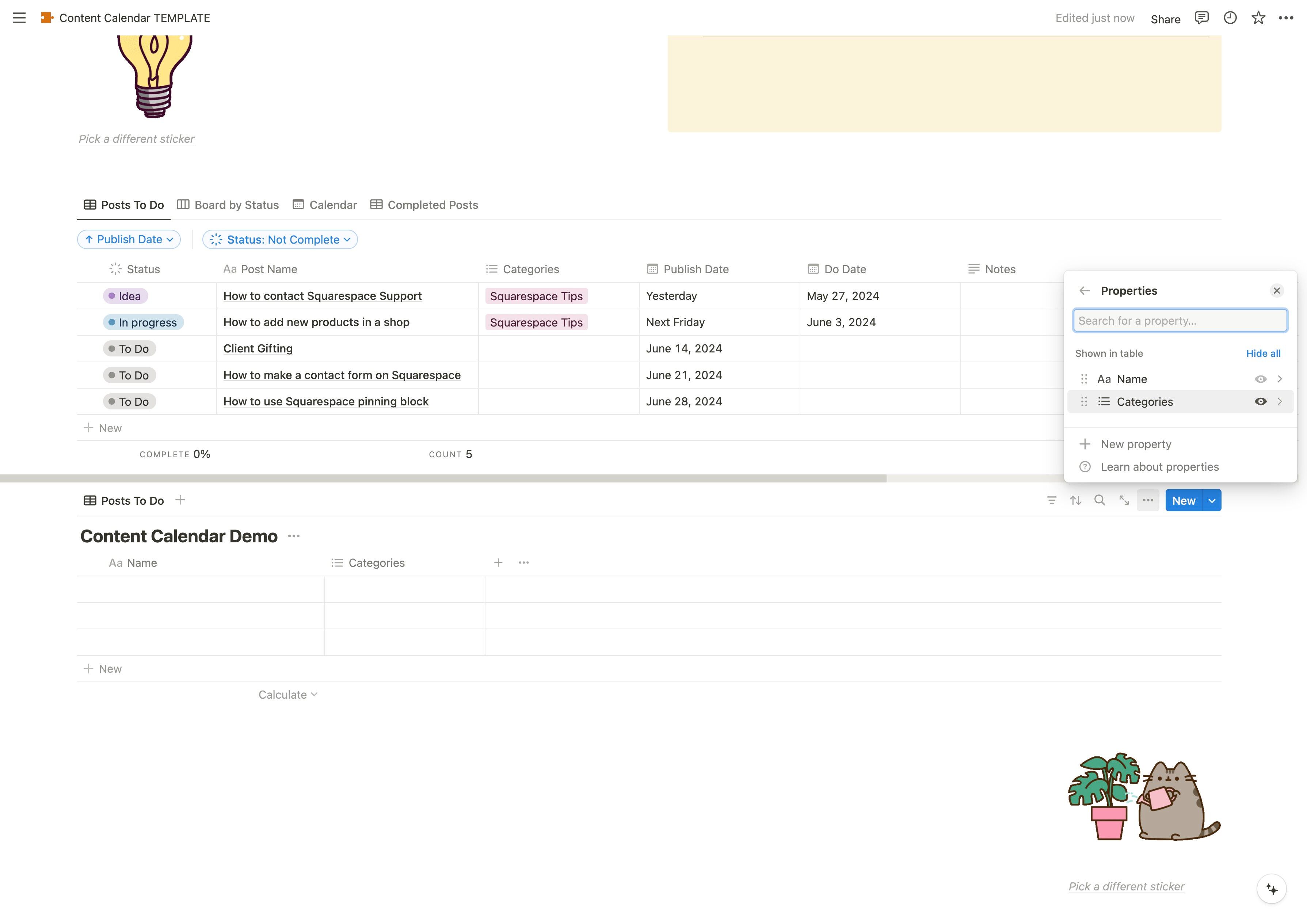
Task: Toggle visibility of Name property
Action: (x=1260, y=379)
